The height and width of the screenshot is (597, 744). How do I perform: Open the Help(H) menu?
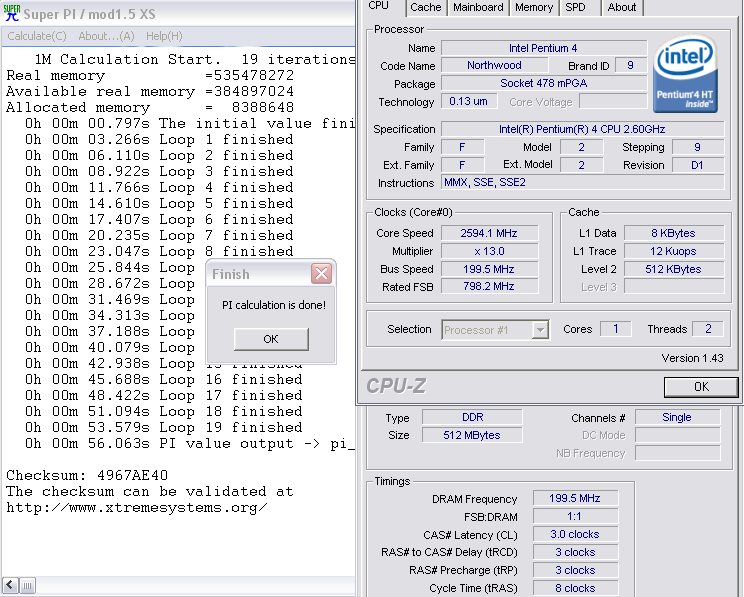pyautogui.click(x=164, y=36)
